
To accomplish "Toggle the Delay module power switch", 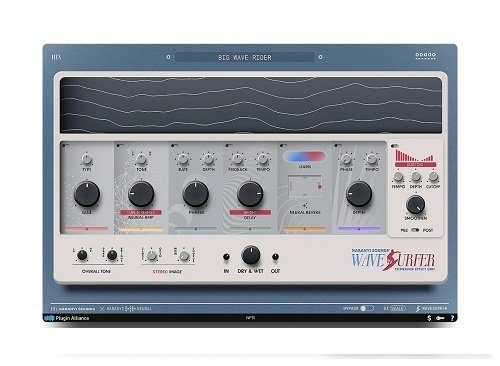I will 229,145.
